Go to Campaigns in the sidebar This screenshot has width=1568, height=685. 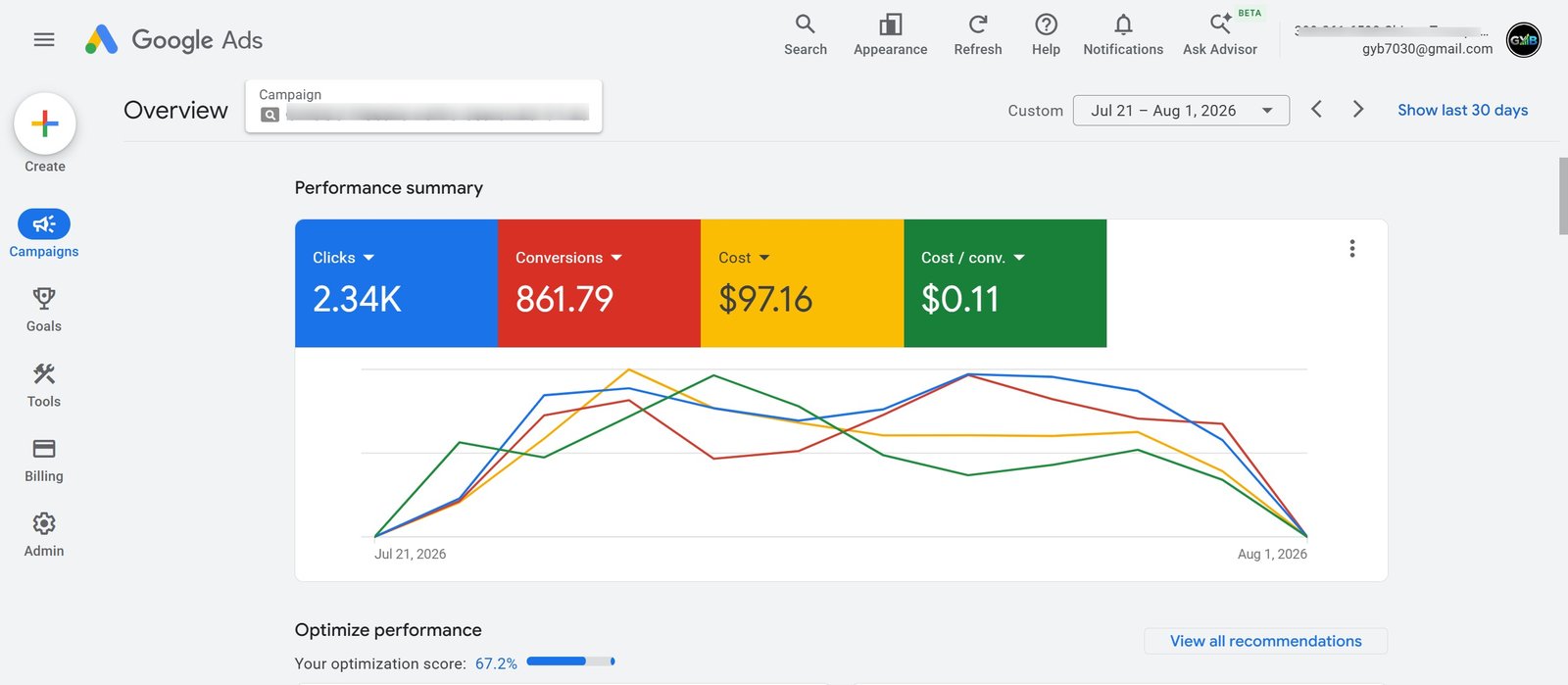[44, 233]
